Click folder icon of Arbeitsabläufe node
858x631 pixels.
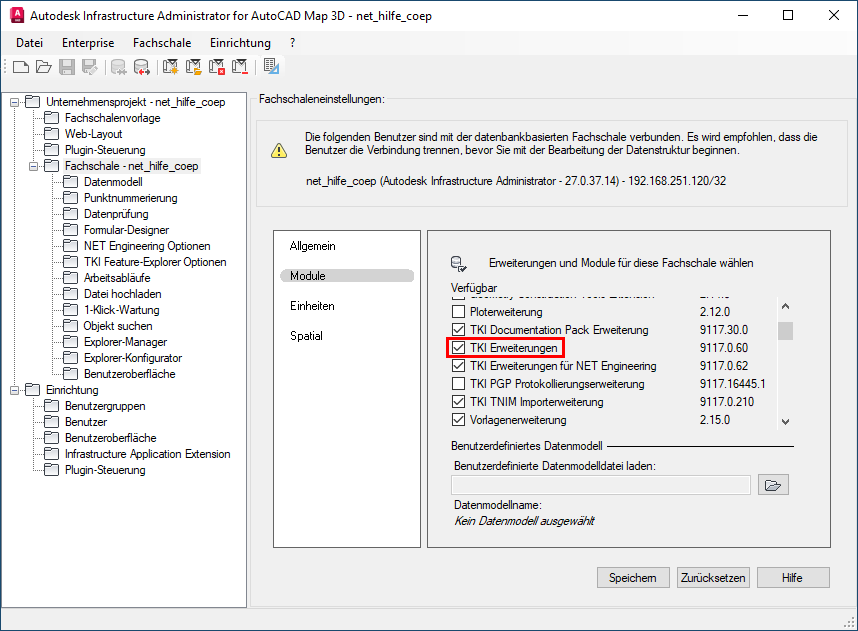click(x=71, y=277)
